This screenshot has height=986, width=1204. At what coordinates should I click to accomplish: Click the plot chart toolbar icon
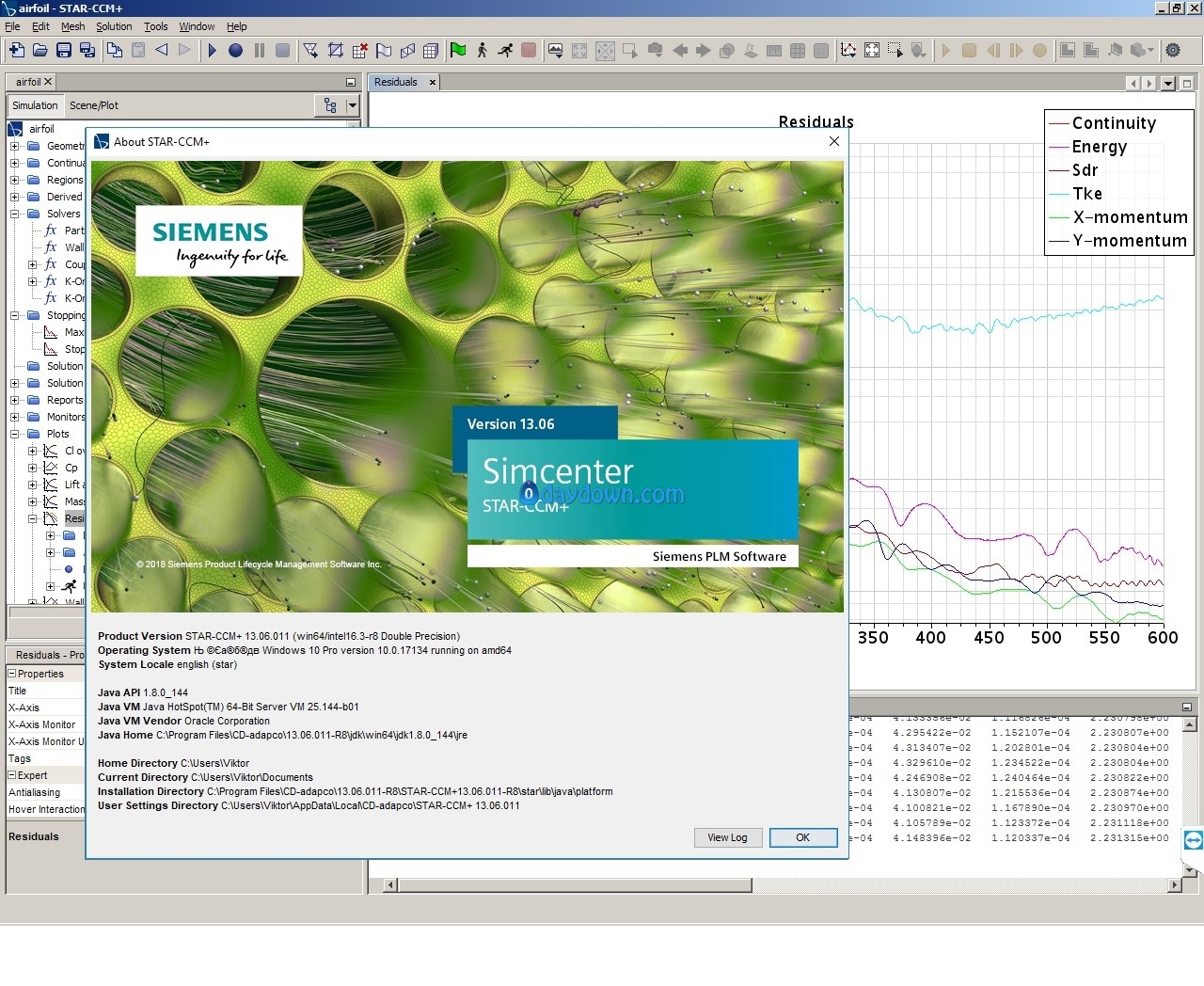[848, 50]
